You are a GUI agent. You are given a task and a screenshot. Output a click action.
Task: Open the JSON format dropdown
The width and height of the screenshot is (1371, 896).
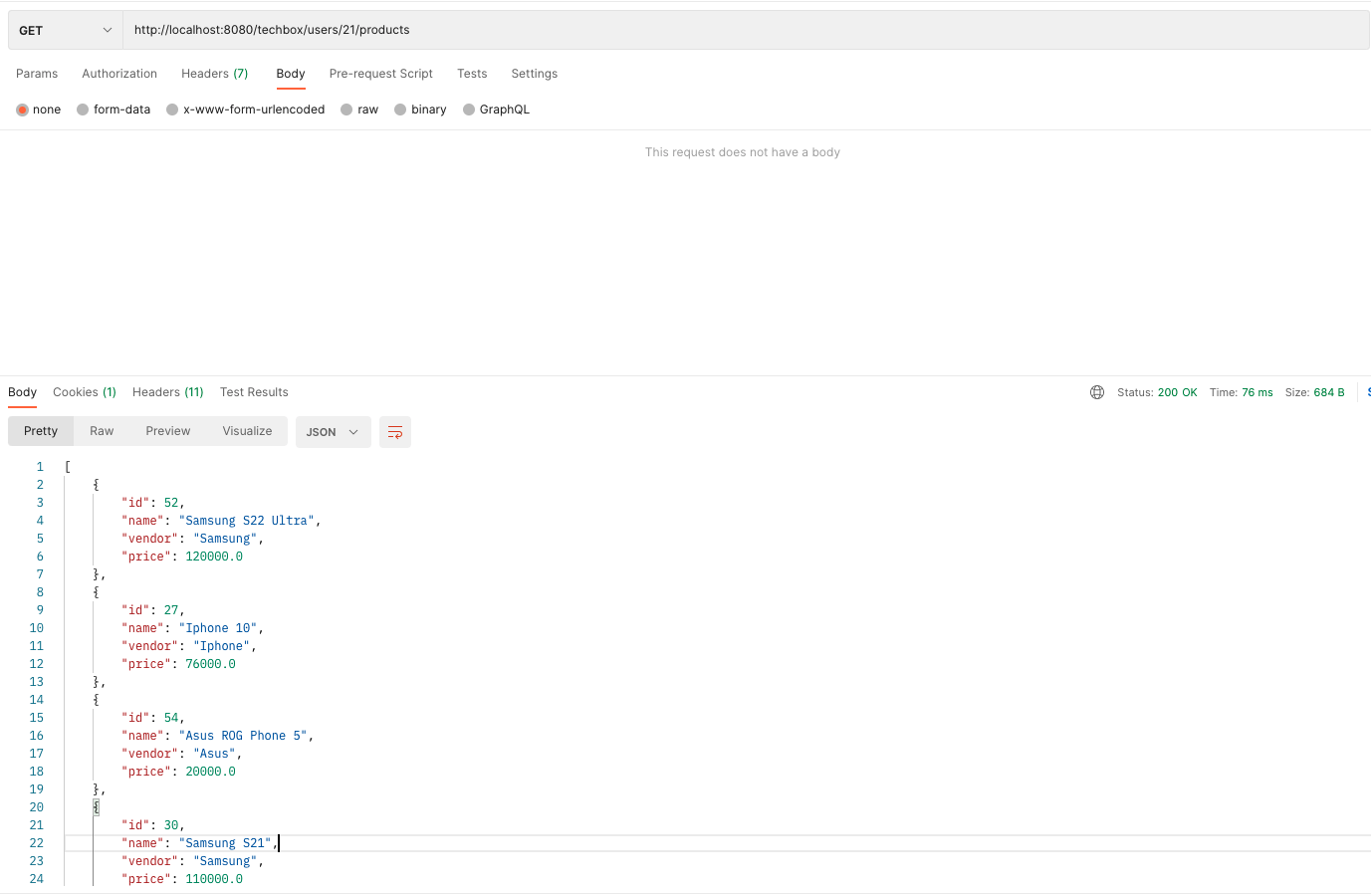pyautogui.click(x=334, y=432)
